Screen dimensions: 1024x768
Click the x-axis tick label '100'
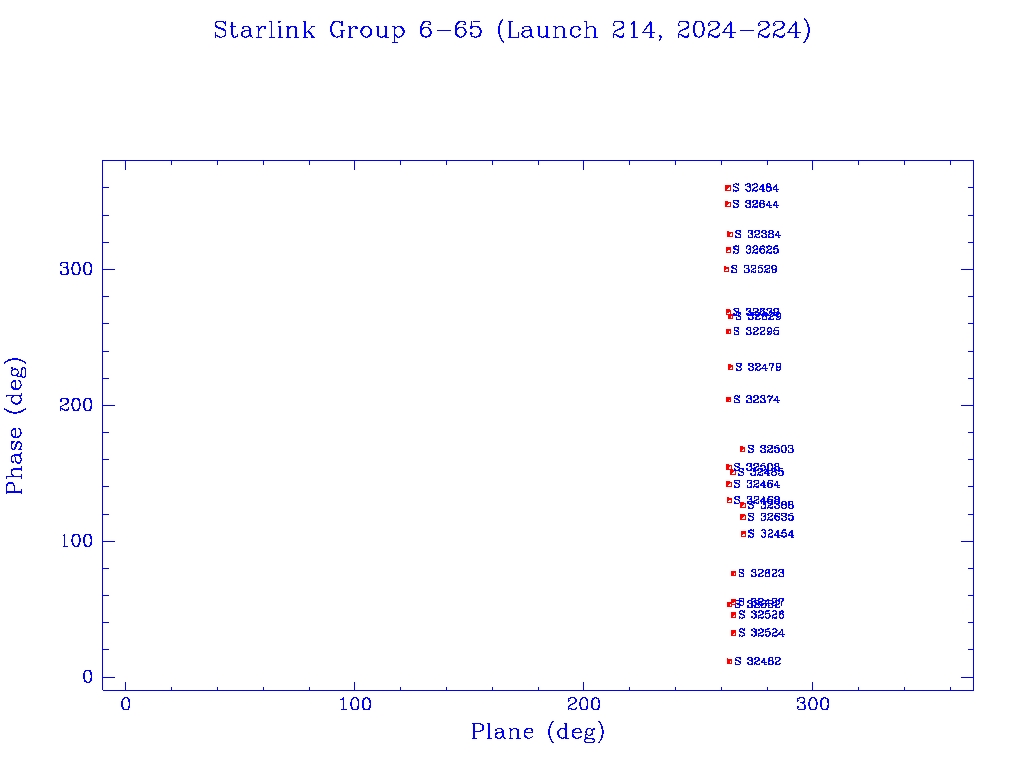[x=355, y=704]
